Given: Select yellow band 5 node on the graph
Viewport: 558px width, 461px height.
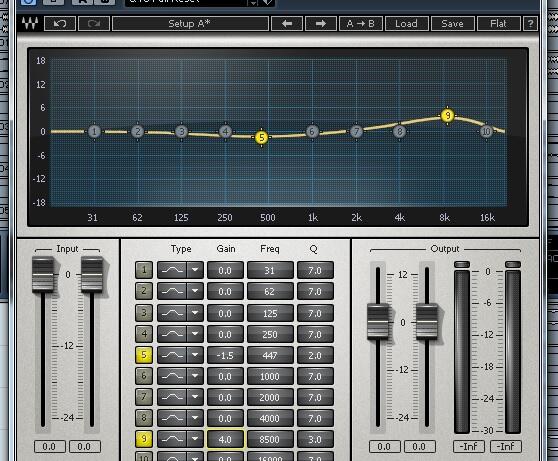Looking at the screenshot, I should pos(262,137).
